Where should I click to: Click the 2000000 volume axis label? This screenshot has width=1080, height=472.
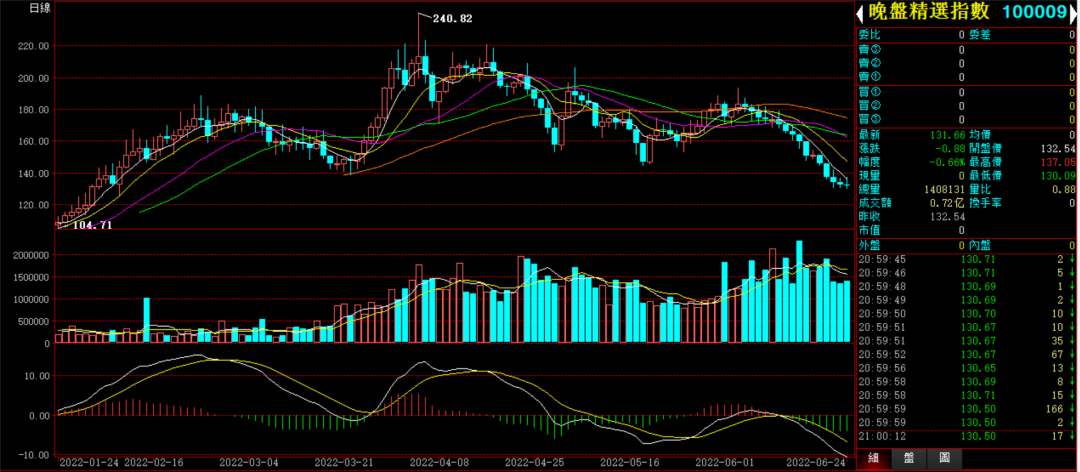tap(33, 255)
